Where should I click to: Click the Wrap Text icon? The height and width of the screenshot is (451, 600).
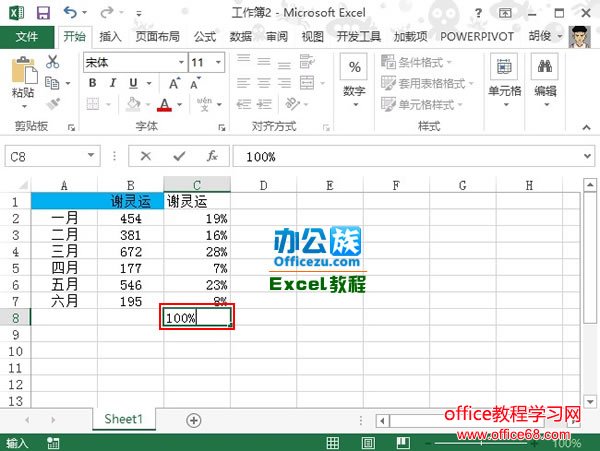point(307,61)
